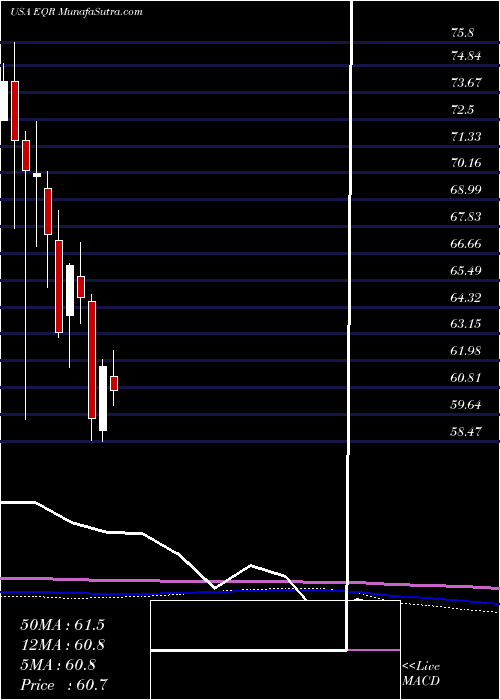This screenshot has height=700, width=500.
Task: Click the USA EQR MunafaSutra.com title
Action: click(76, 12)
